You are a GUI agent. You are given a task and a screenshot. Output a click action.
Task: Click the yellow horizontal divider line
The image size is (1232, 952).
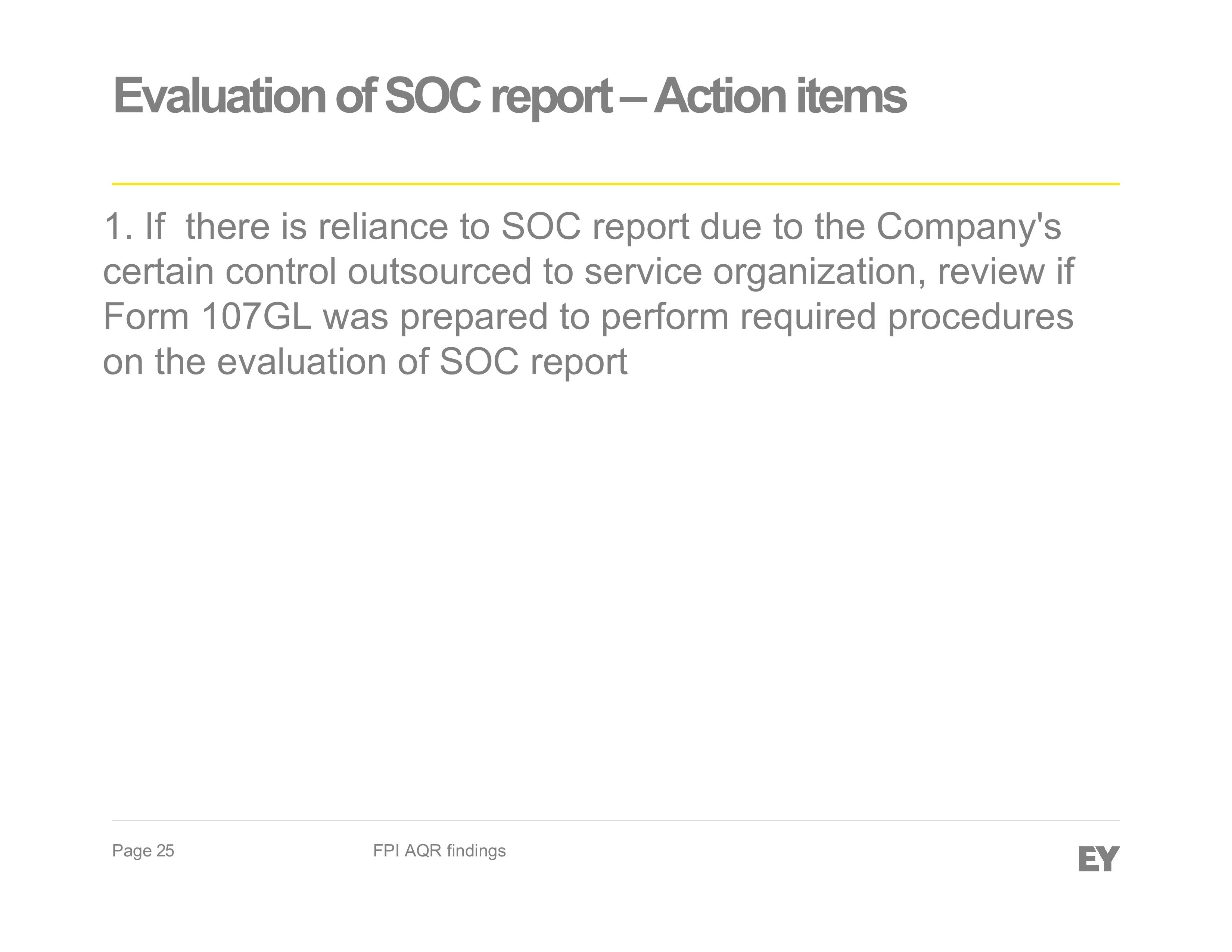point(615,184)
